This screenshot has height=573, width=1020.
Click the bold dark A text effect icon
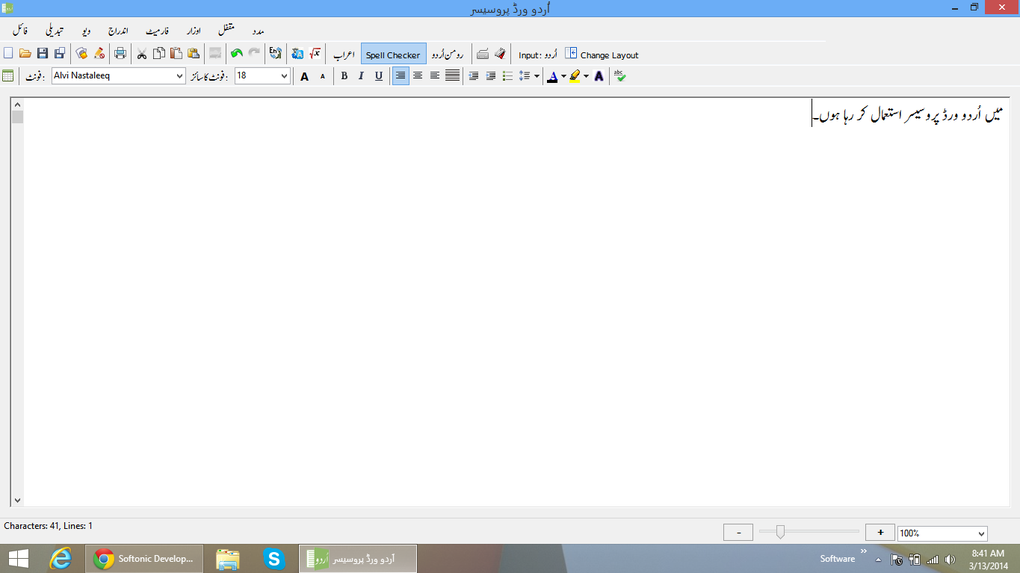[599, 76]
